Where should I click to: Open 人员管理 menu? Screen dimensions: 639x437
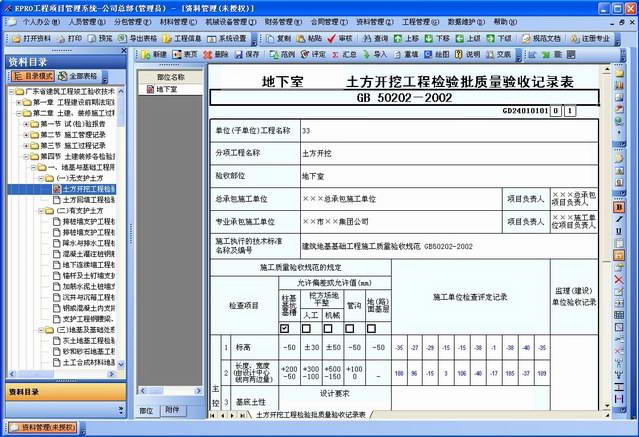86,22
